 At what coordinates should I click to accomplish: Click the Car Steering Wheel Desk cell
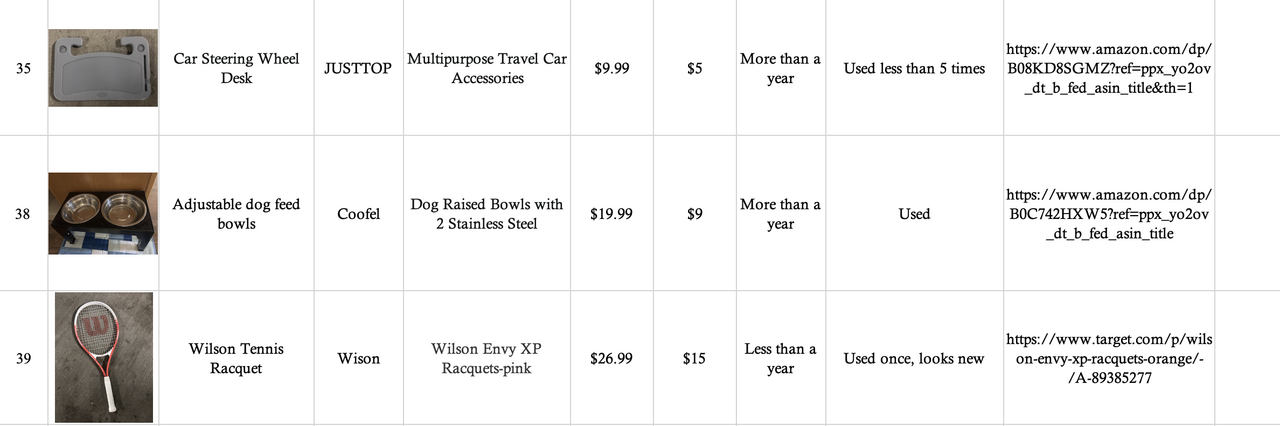(x=237, y=68)
